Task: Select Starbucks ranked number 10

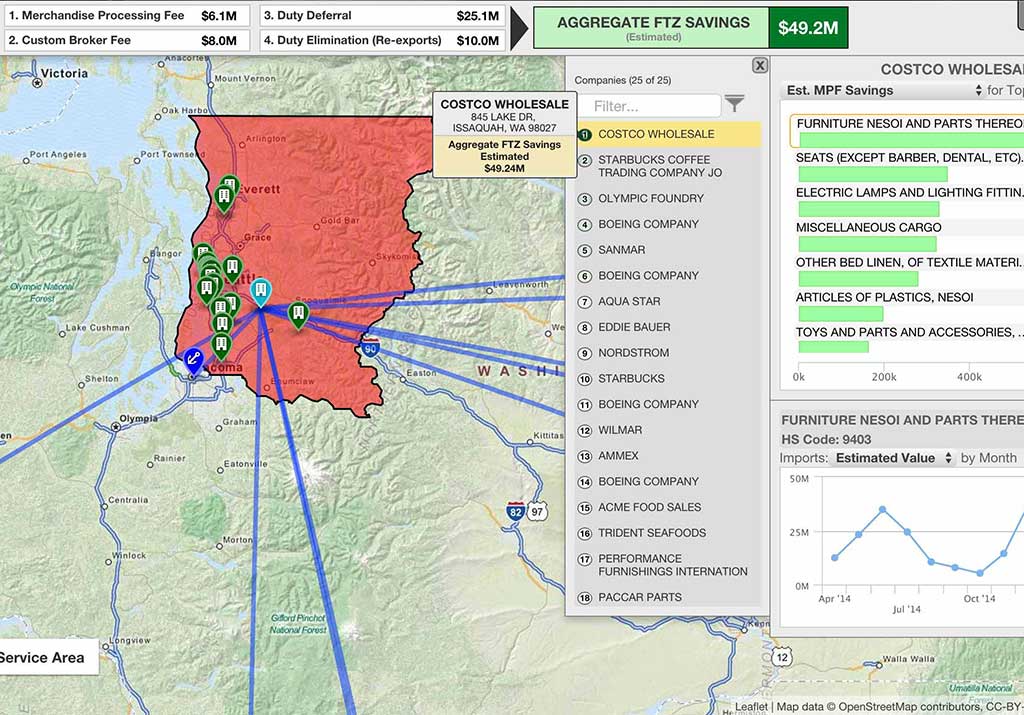Action: point(669,379)
